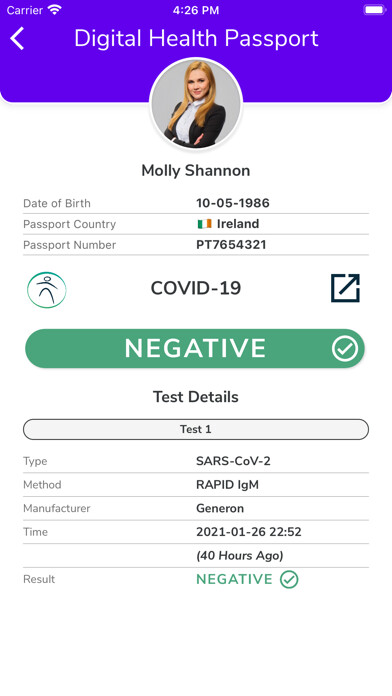Tap the passport number PT7654321
Viewport: 392px width, 696px height.
click(231, 245)
